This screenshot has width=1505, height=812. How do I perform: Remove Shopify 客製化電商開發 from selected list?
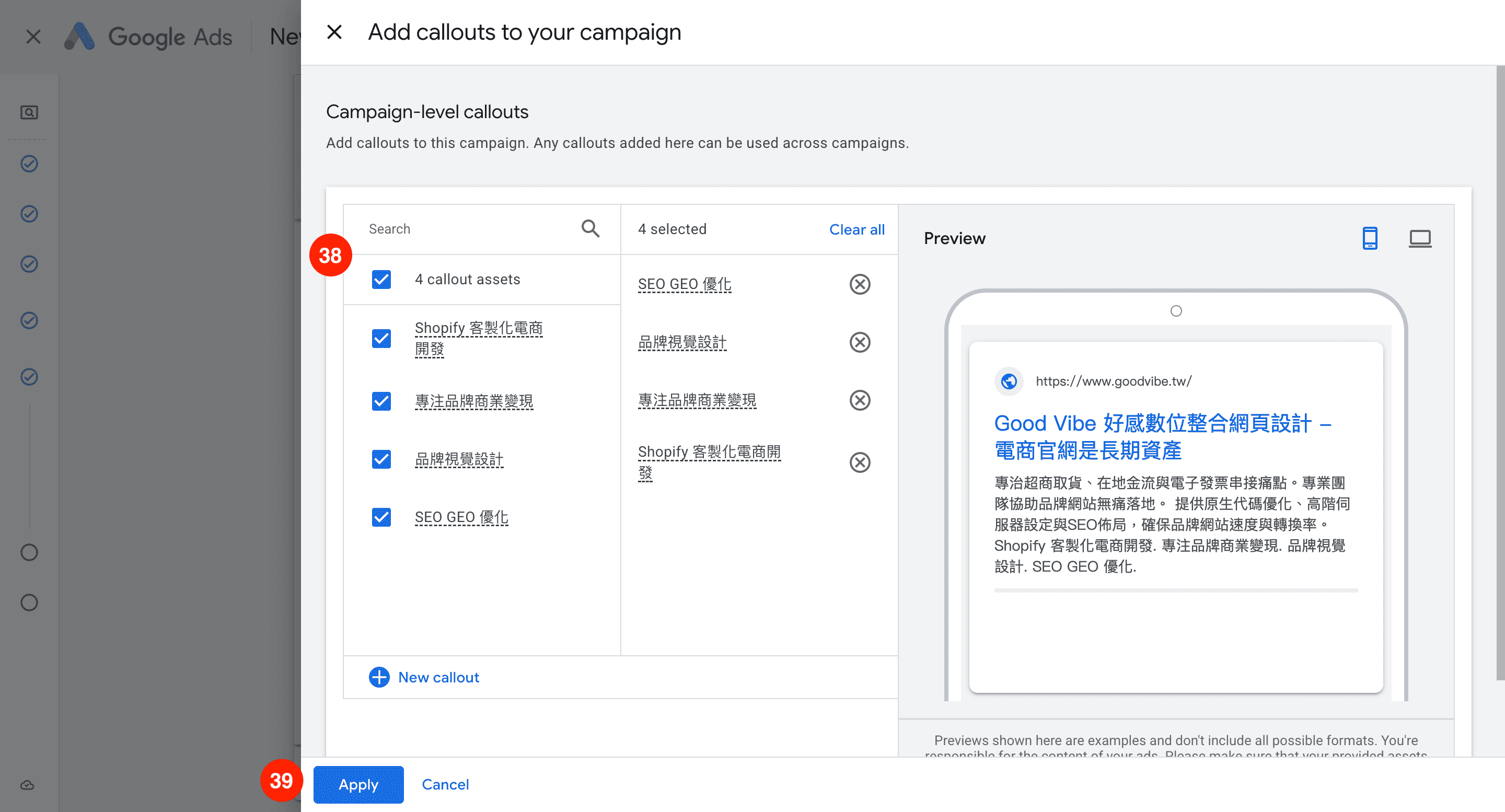860,462
